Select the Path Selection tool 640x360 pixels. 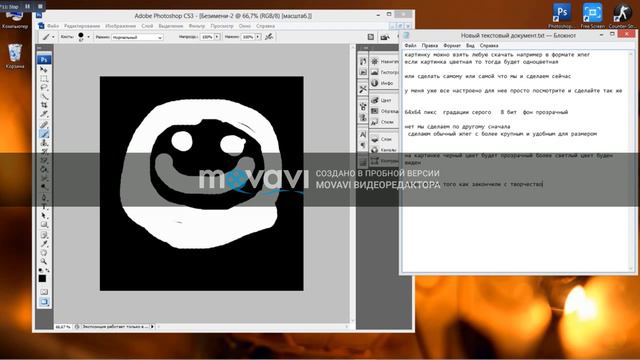click(x=44, y=216)
